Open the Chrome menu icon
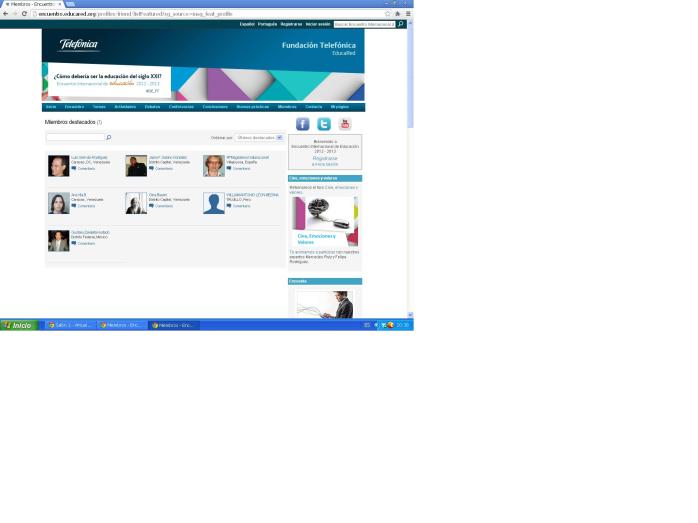 [407, 14]
